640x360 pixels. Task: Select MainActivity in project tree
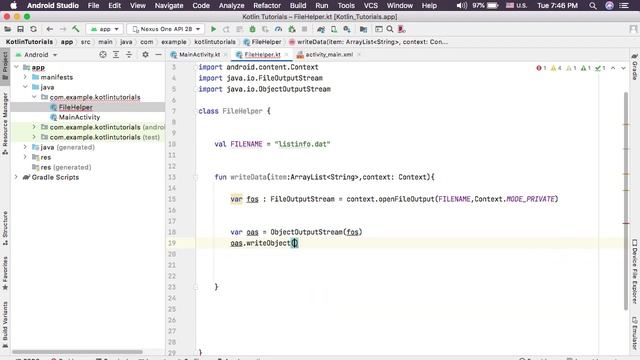(79, 117)
